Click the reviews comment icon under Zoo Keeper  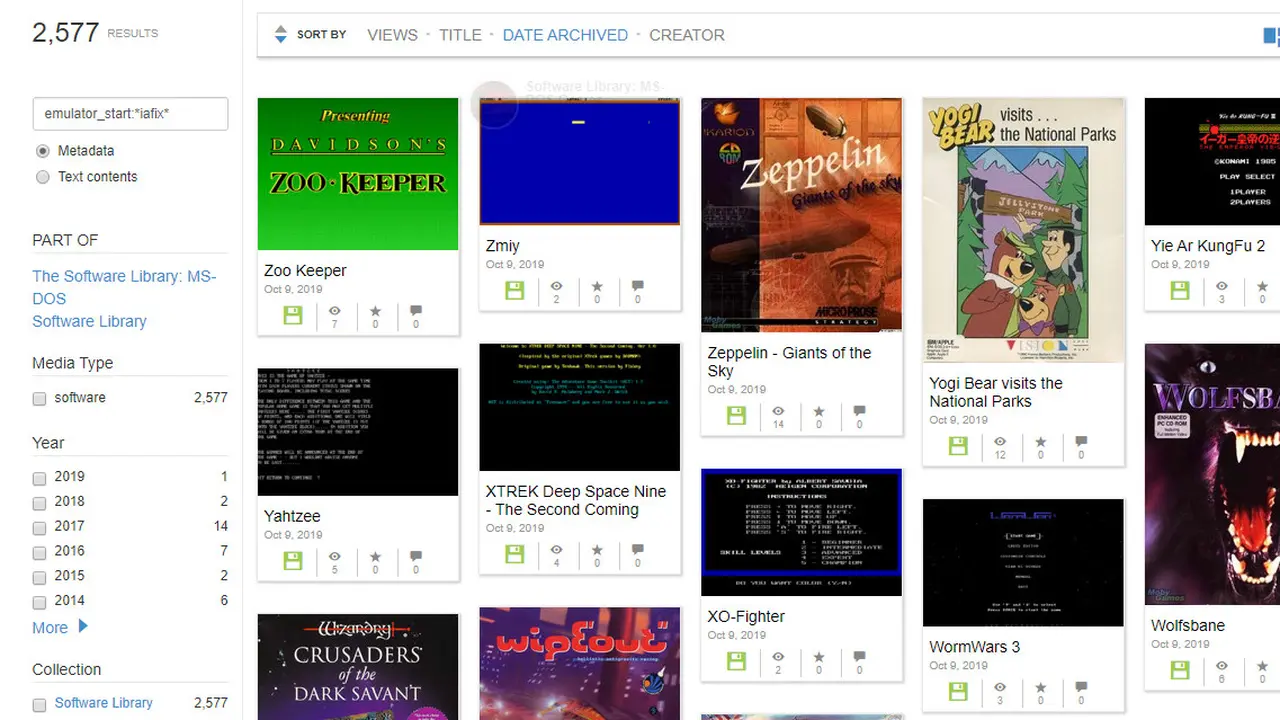[x=416, y=311]
